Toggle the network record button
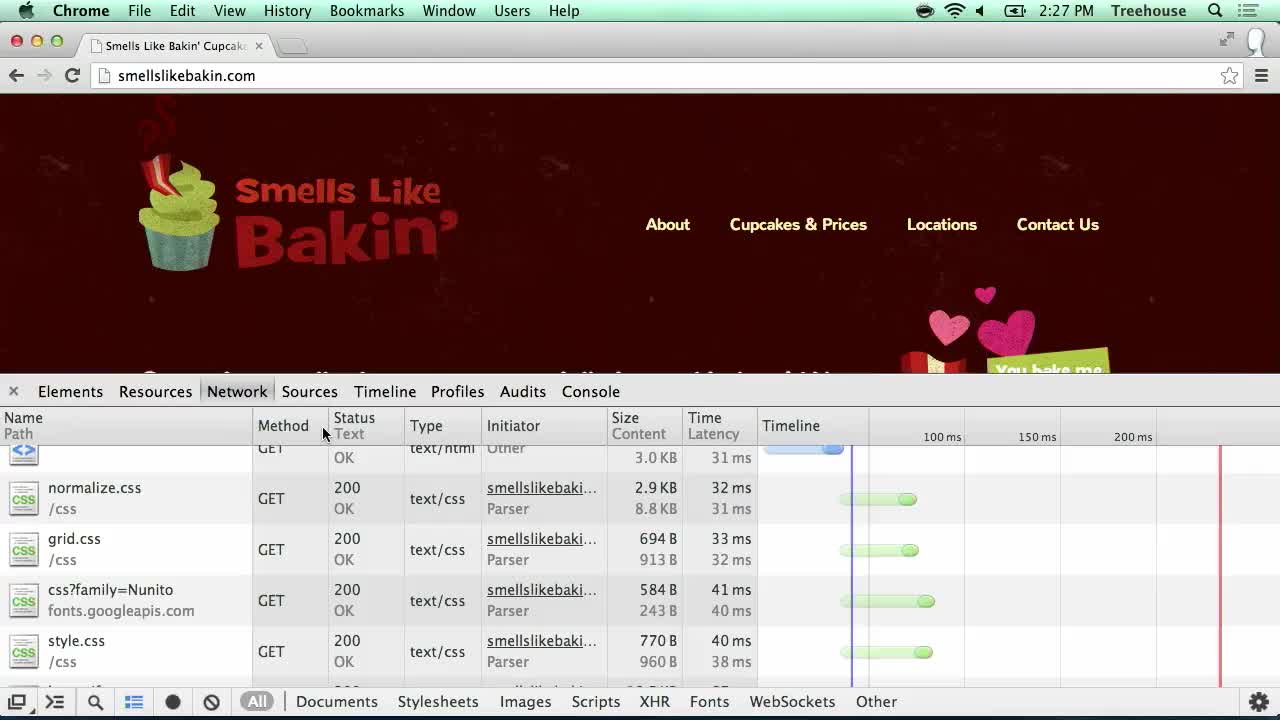1280x720 pixels. 173,702
